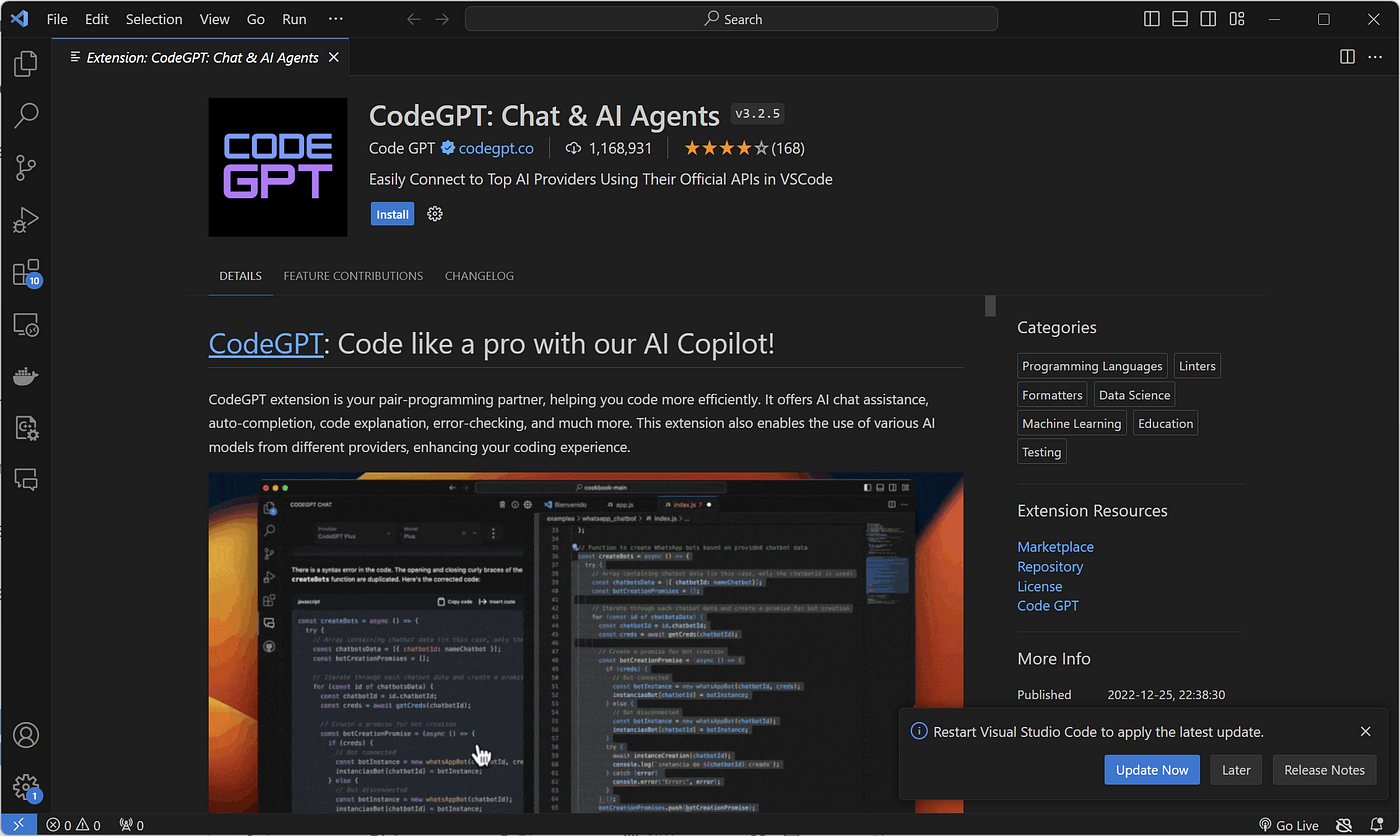Image resolution: width=1400 pixels, height=836 pixels.
Task: Toggle the secondary side bar visibility
Action: coord(1208,18)
